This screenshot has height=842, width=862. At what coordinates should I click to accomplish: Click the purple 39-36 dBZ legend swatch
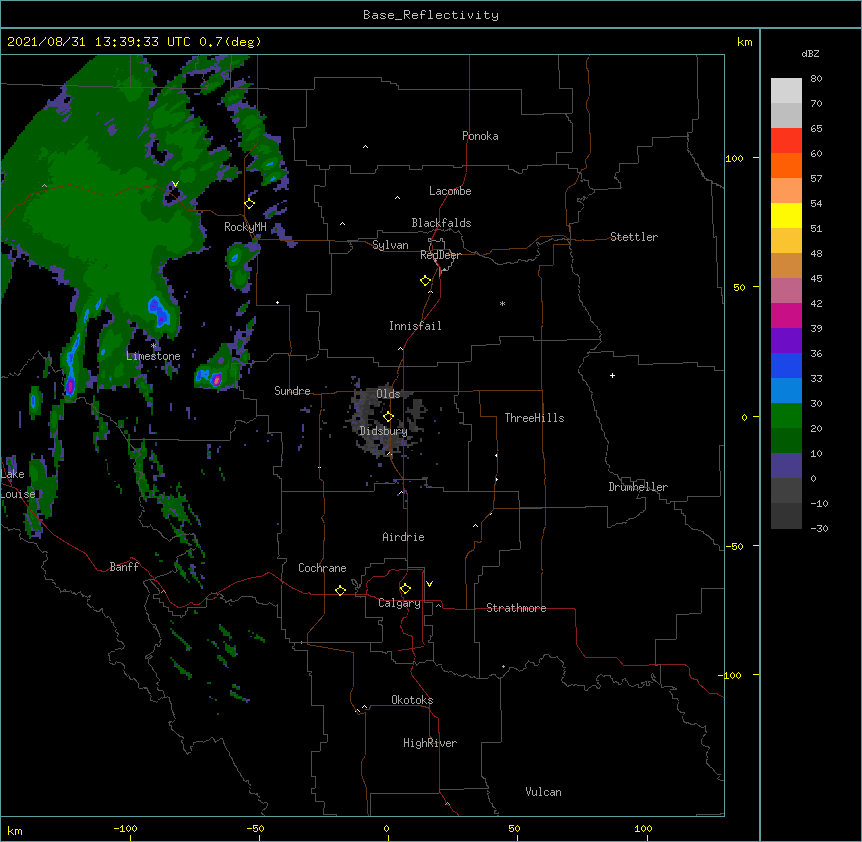coord(786,341)
